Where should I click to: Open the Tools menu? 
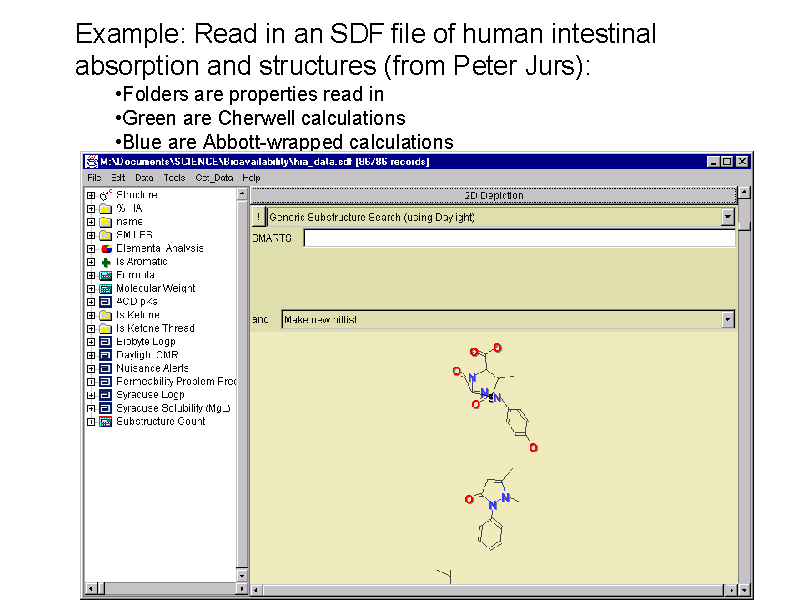coord(174,177)
